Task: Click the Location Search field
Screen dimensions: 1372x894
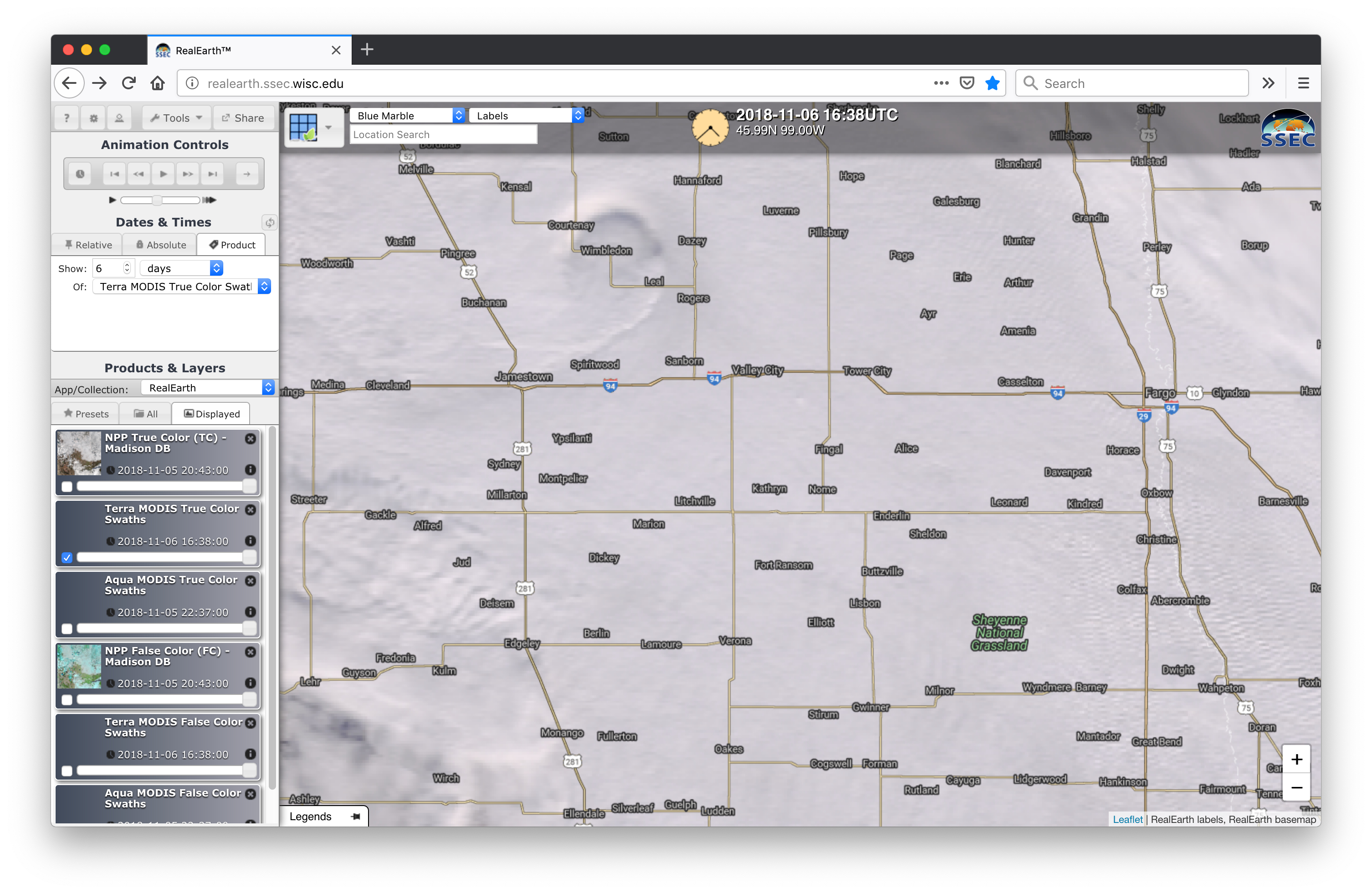Action: point(443,134)
